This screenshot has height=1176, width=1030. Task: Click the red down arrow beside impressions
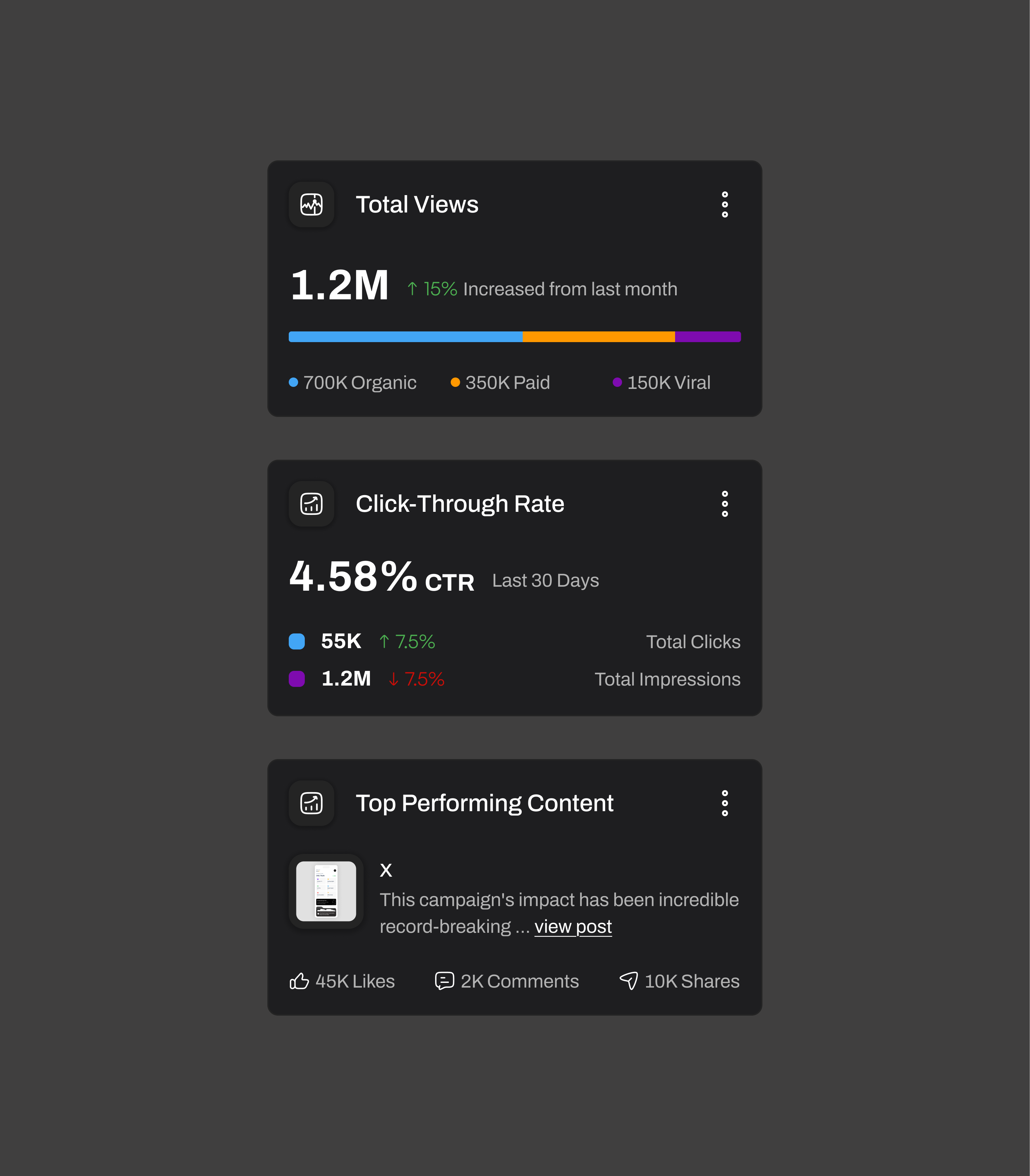[x=394, y=680]
